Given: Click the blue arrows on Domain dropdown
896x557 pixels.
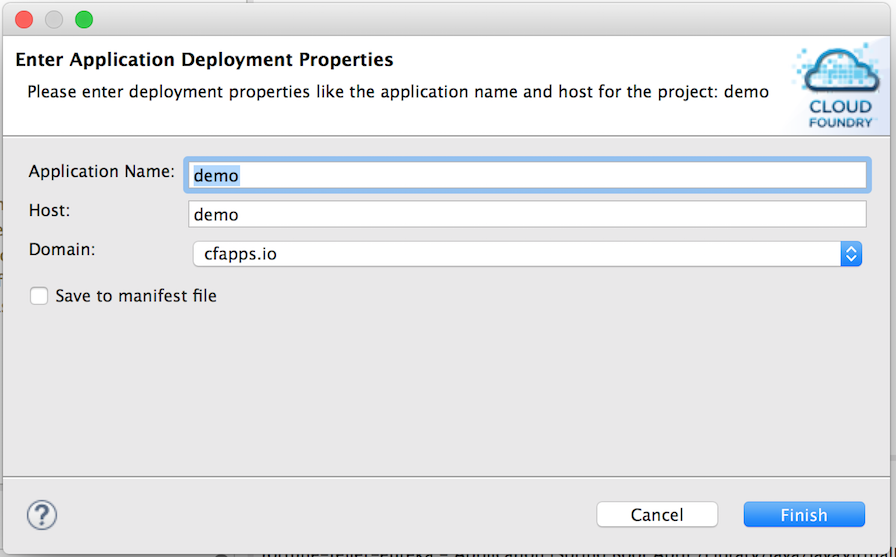Looking at the screenshot, I should pos(851,254).
